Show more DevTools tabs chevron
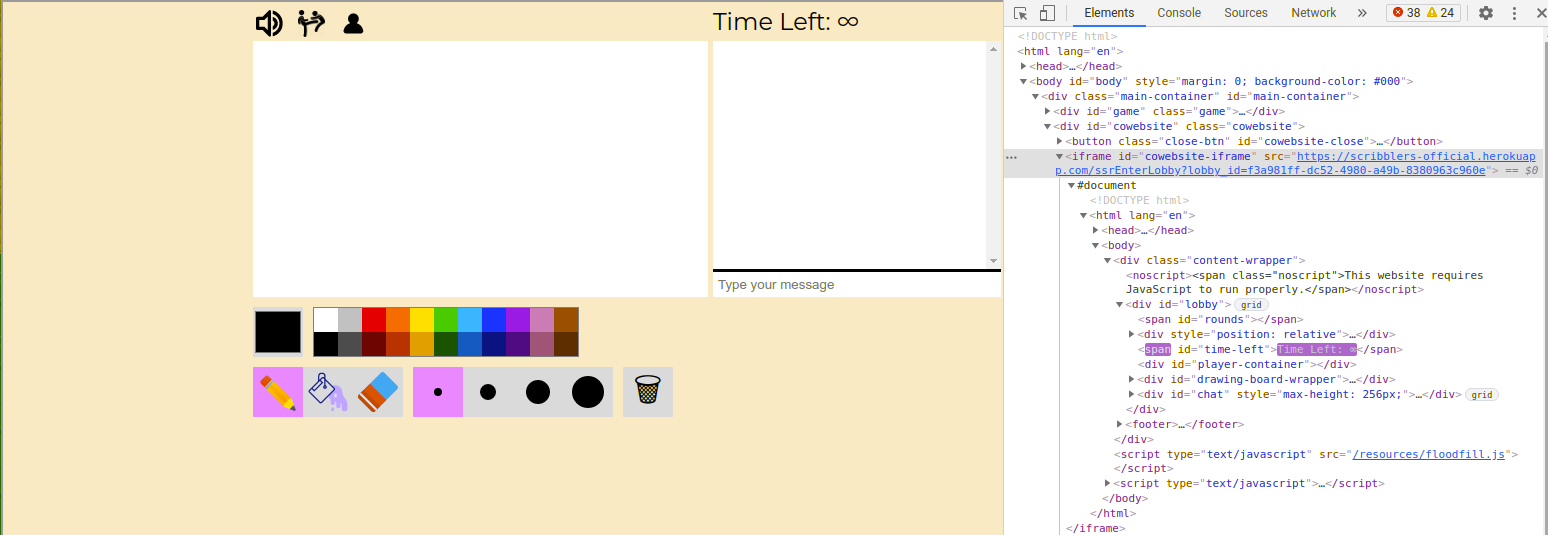This screenshot has height=535, width=1548. point(1362,13)
